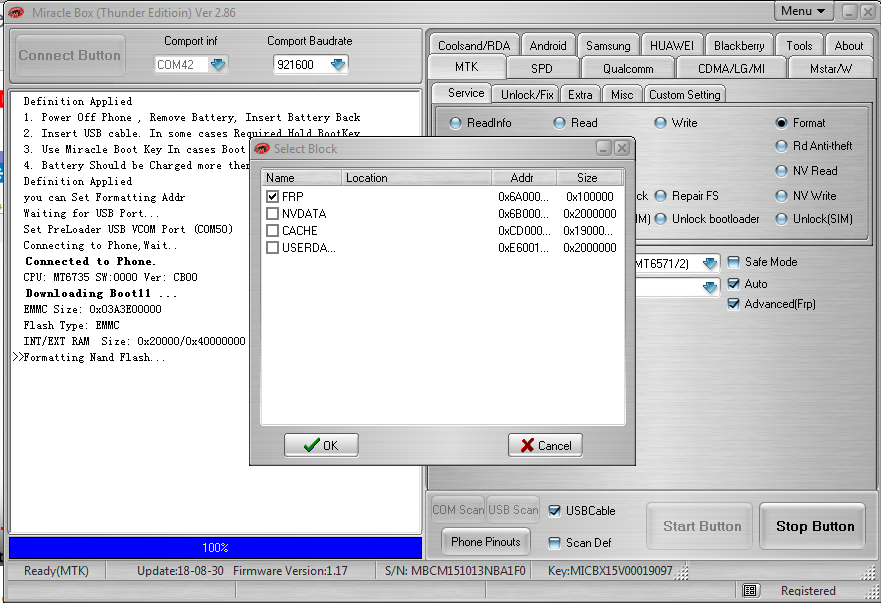This screenshot has width=881, height=603.
Task: Switch to the HUAWEI tab
Action: click(671, 46)
